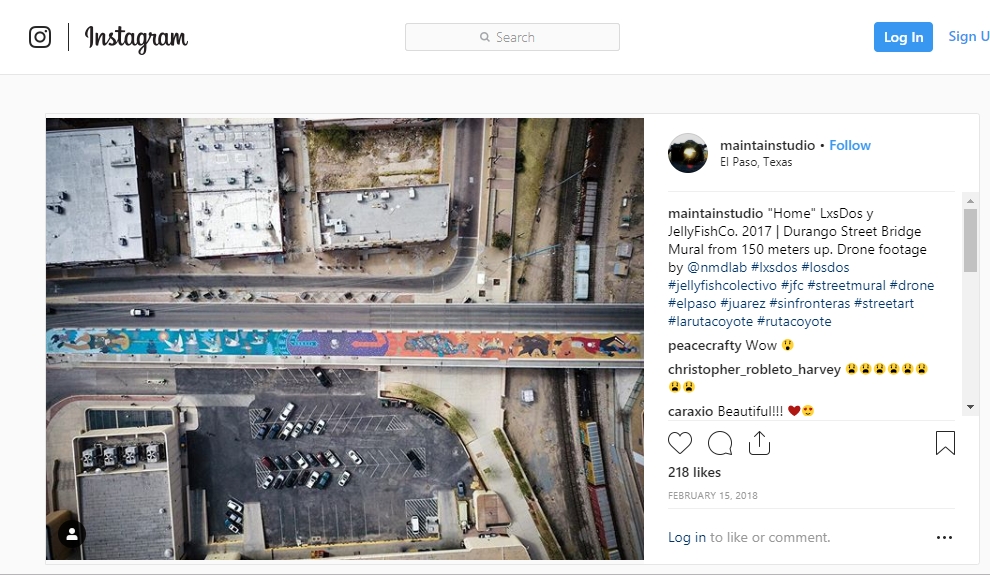This screenshot has height=577, width=990.
Task: Open the #rutacoyote hashtag
Action: 794,321
